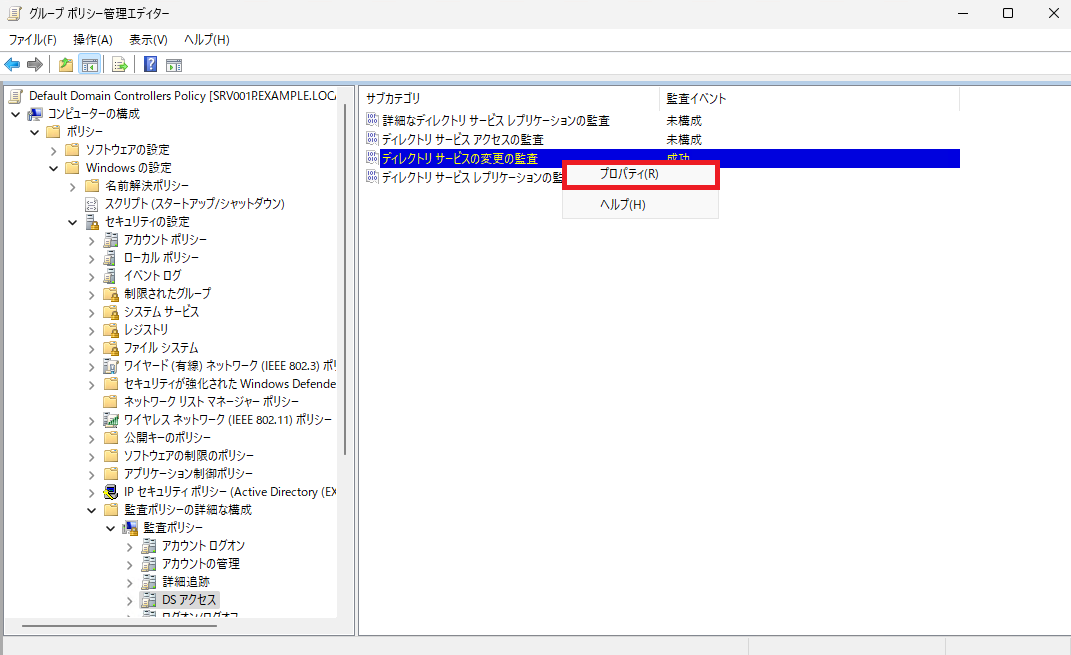Select the ファイル システム tree item
Image resolution: width=1071 pixels, height=655 pixels.
[161, 348]
